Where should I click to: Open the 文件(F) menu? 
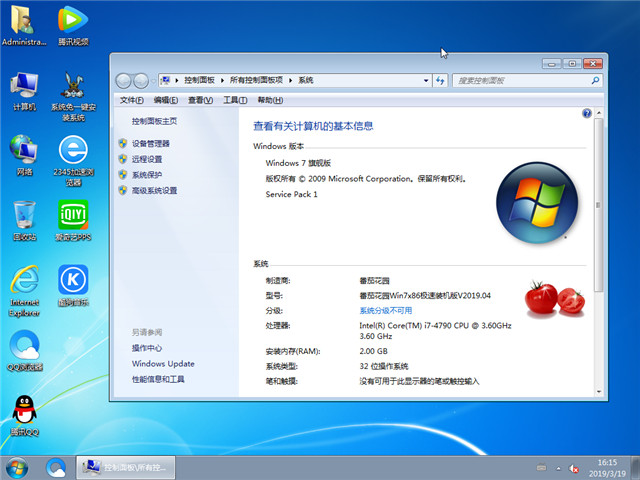tap(131, 100)
